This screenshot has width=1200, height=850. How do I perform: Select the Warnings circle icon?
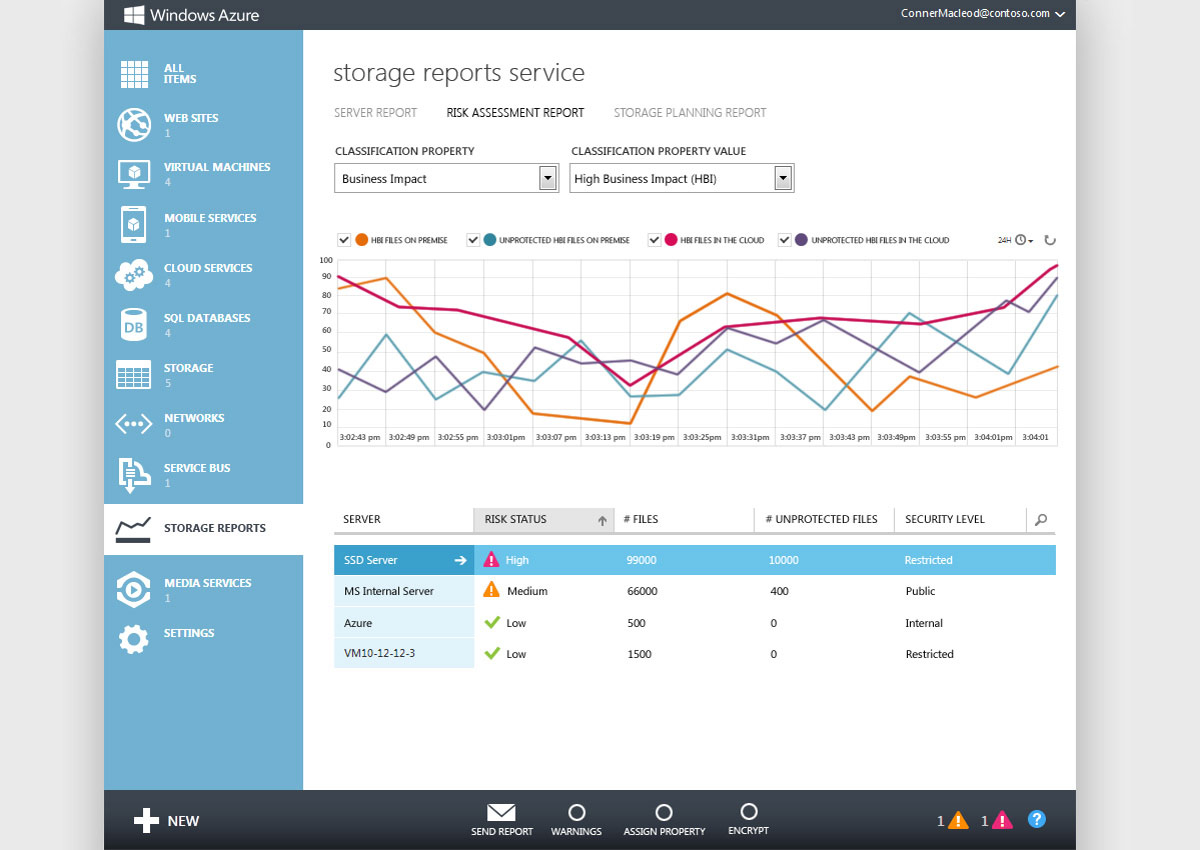pyautogui.click(x=576, y=812)
